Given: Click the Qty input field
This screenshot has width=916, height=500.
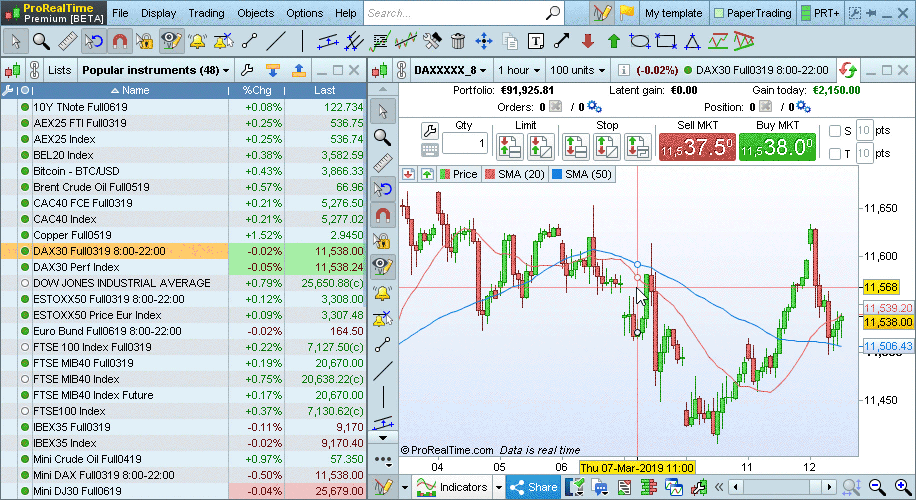Looking at the screenshot, I should [464, 143].
